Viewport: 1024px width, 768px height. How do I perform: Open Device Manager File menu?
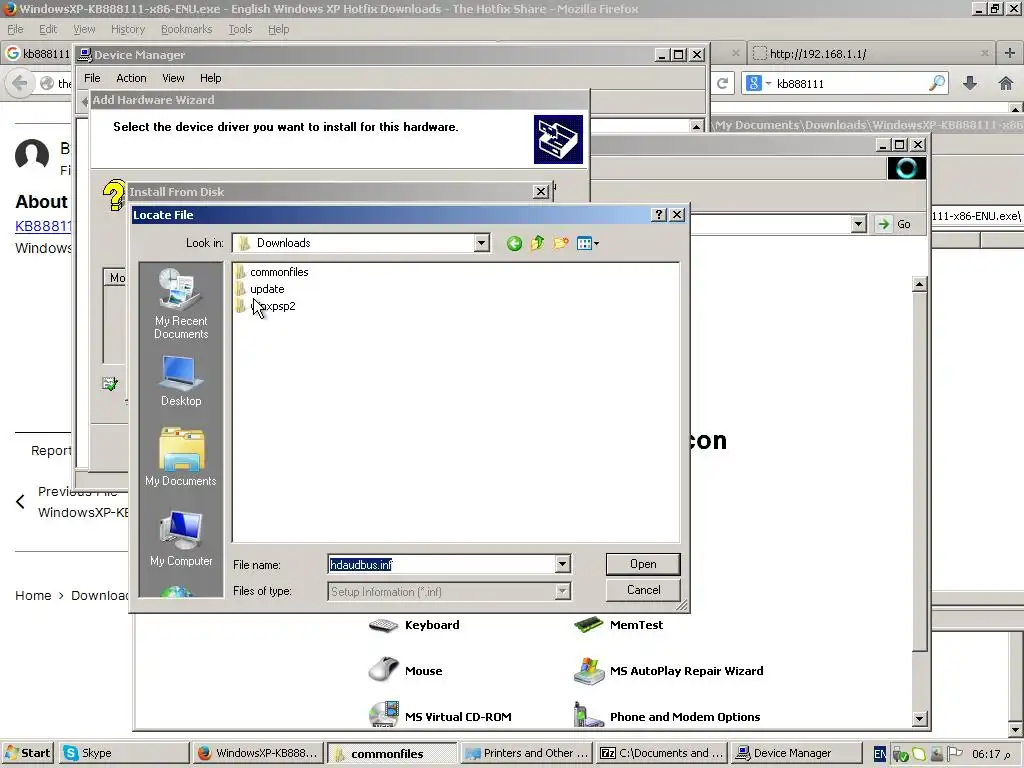click(92, 78)
